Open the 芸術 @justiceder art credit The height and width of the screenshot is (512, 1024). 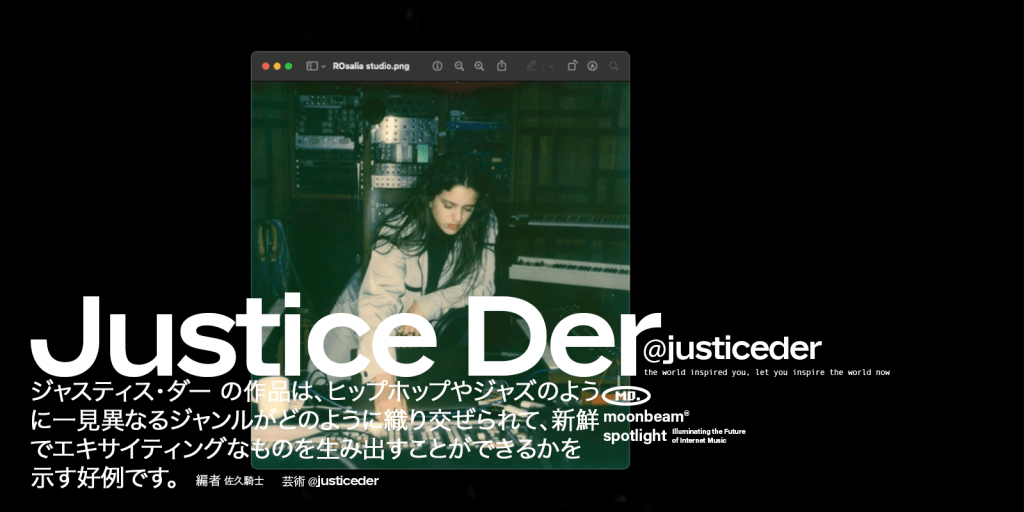point(330,481)
